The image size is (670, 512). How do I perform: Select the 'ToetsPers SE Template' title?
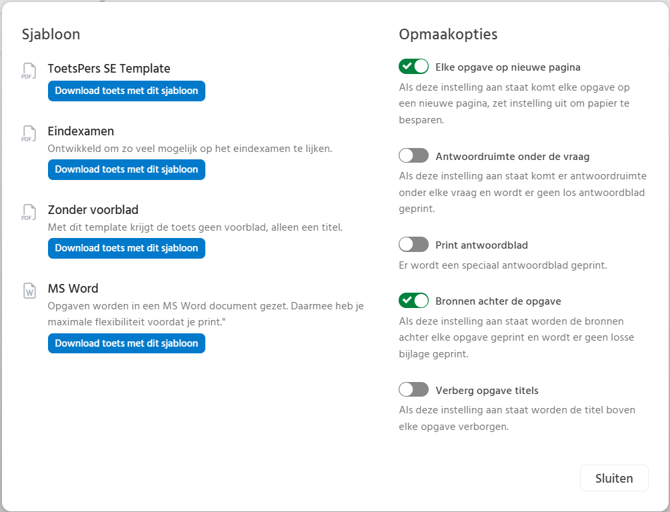click(109, 69)
